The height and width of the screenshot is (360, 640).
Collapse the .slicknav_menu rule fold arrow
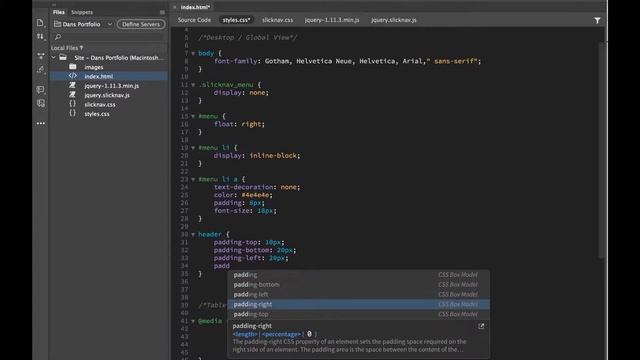click(x=193, y=85)
